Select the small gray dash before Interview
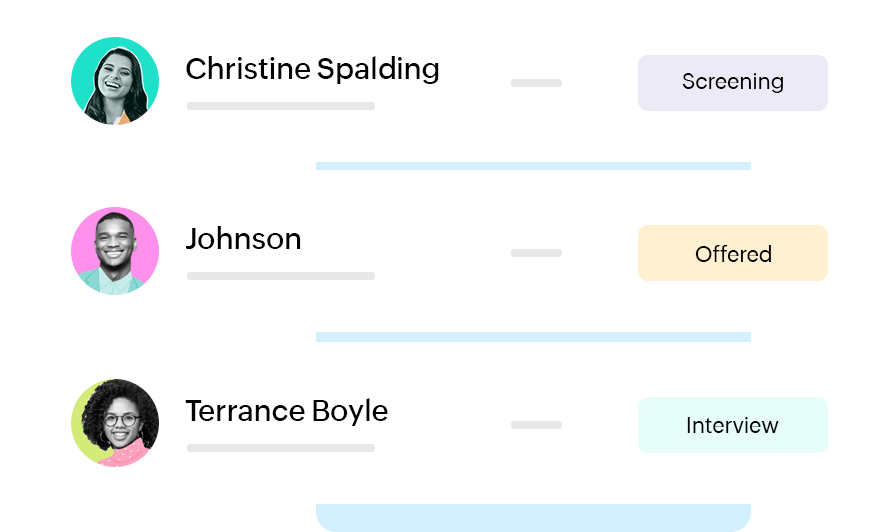Viewport: 894px width, 532px height. click(536, 425)
